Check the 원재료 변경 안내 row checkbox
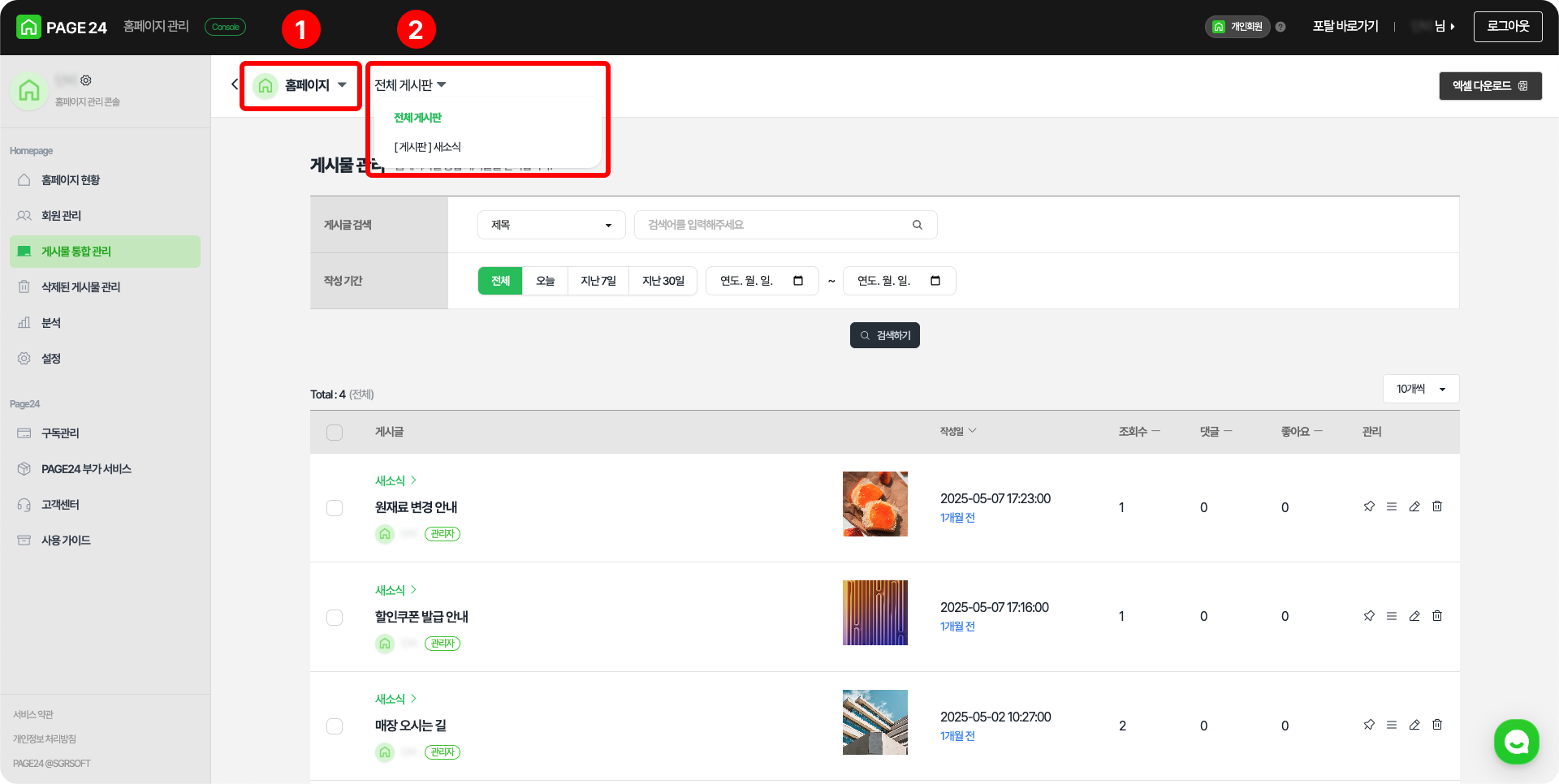1559x784 pixels. coord(335,508)
